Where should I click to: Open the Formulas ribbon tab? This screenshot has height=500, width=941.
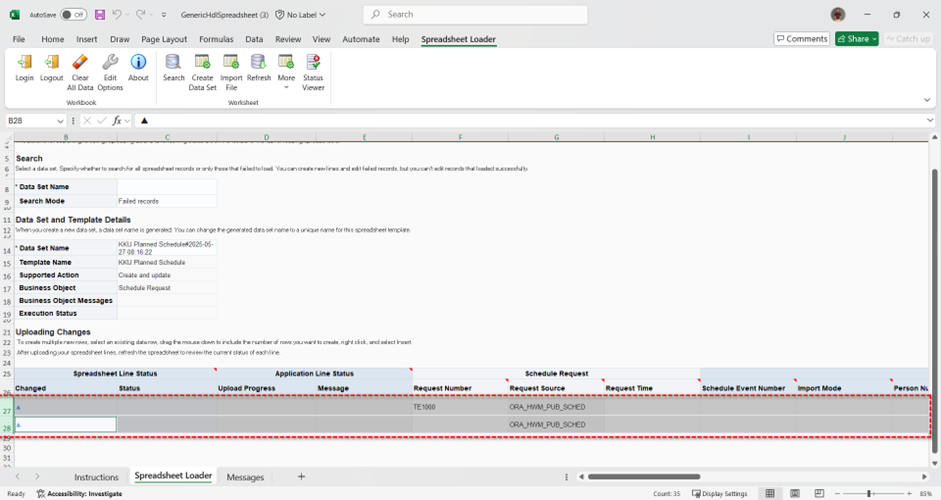click(x=216, y=39)
